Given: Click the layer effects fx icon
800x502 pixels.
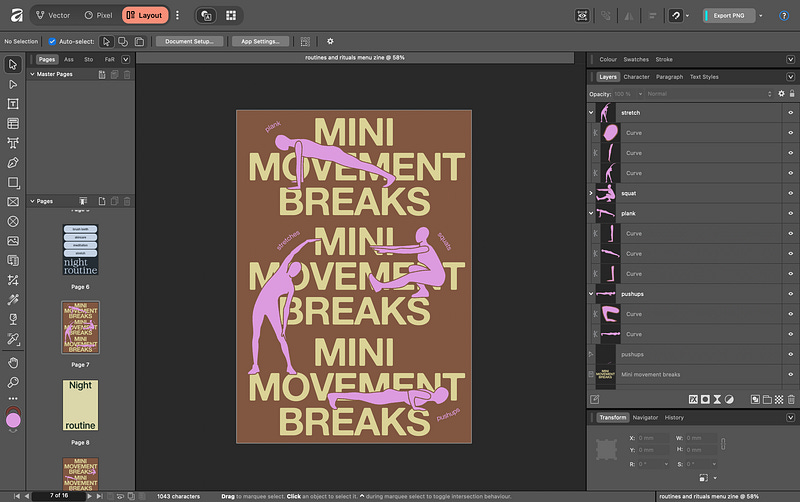Looking at the screenshot, I should coord(692,399).
